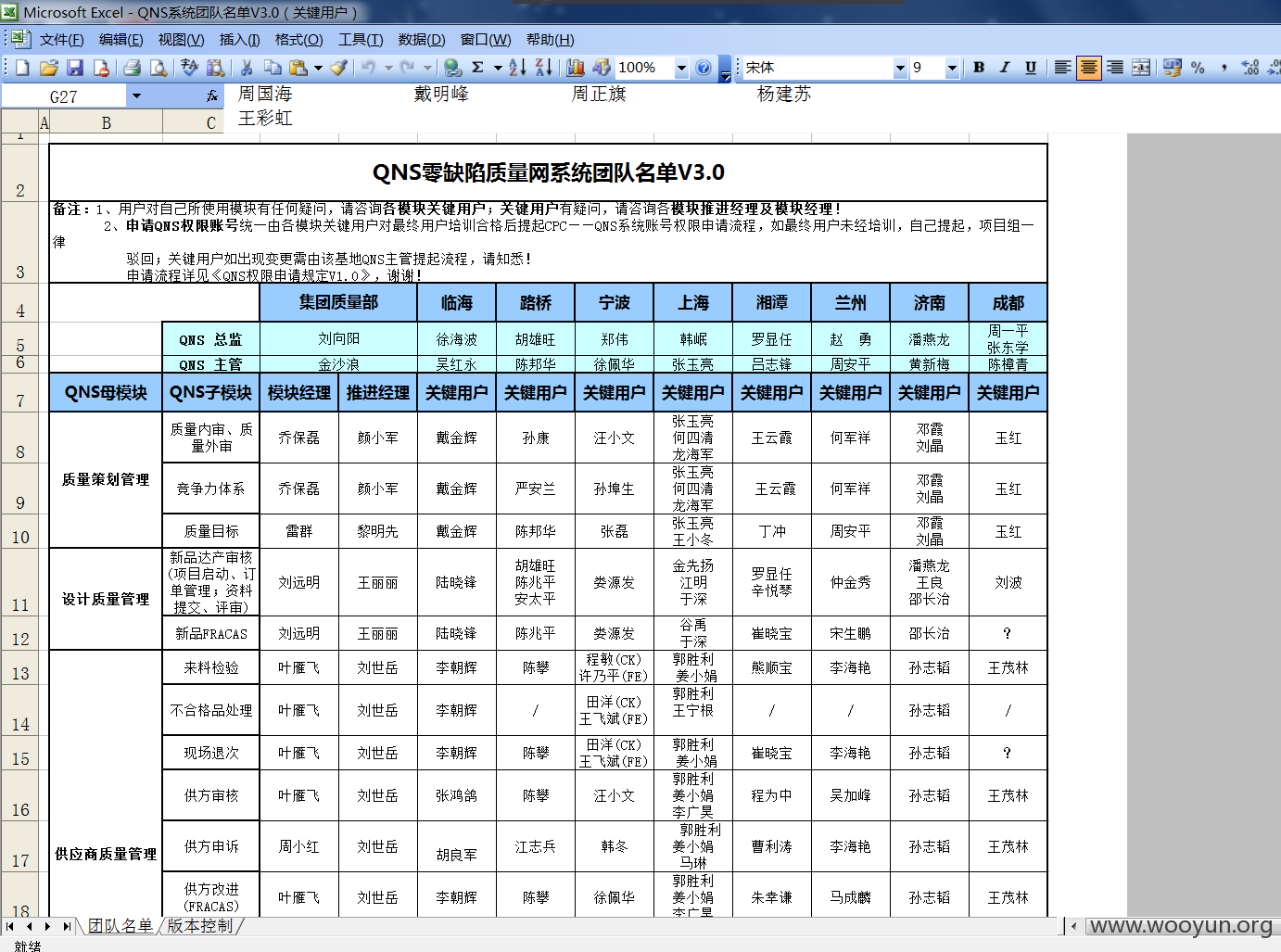Open the 文件(F) menu
Image resolution: width=1281 pixels, height=952 pixels.
point(61,40)
